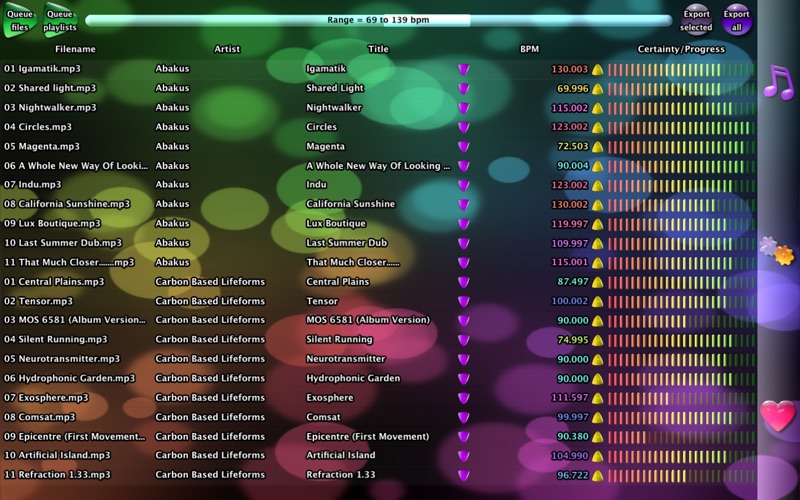The image size is (800, 500).
Task: Select file 11 That Much Closer.......mp3
Action: (69, 262)
